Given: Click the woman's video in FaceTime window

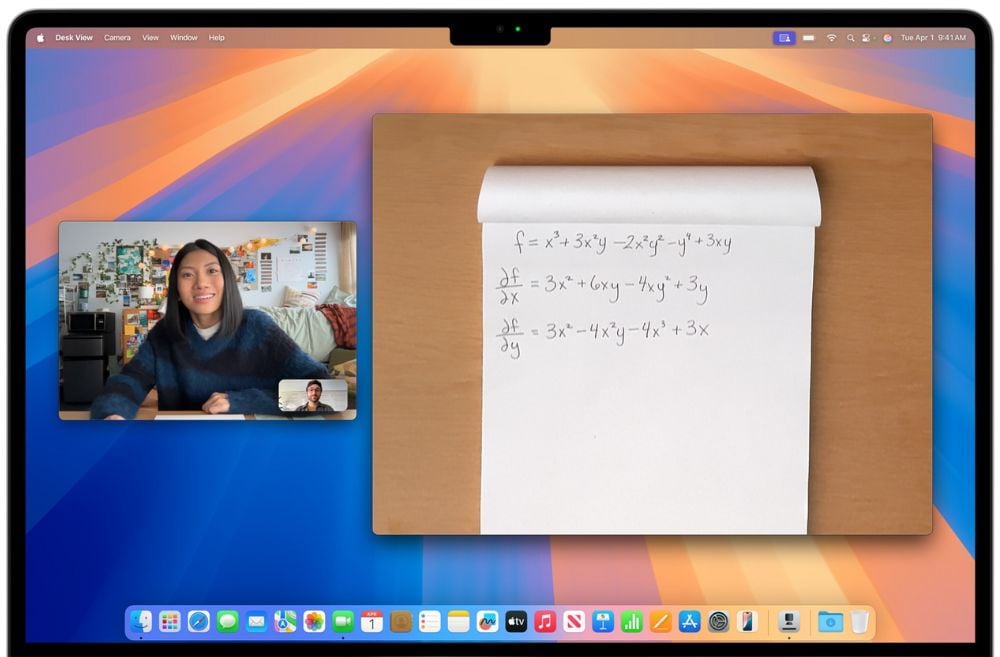Looking at the screenshot, I should [208, 320].
